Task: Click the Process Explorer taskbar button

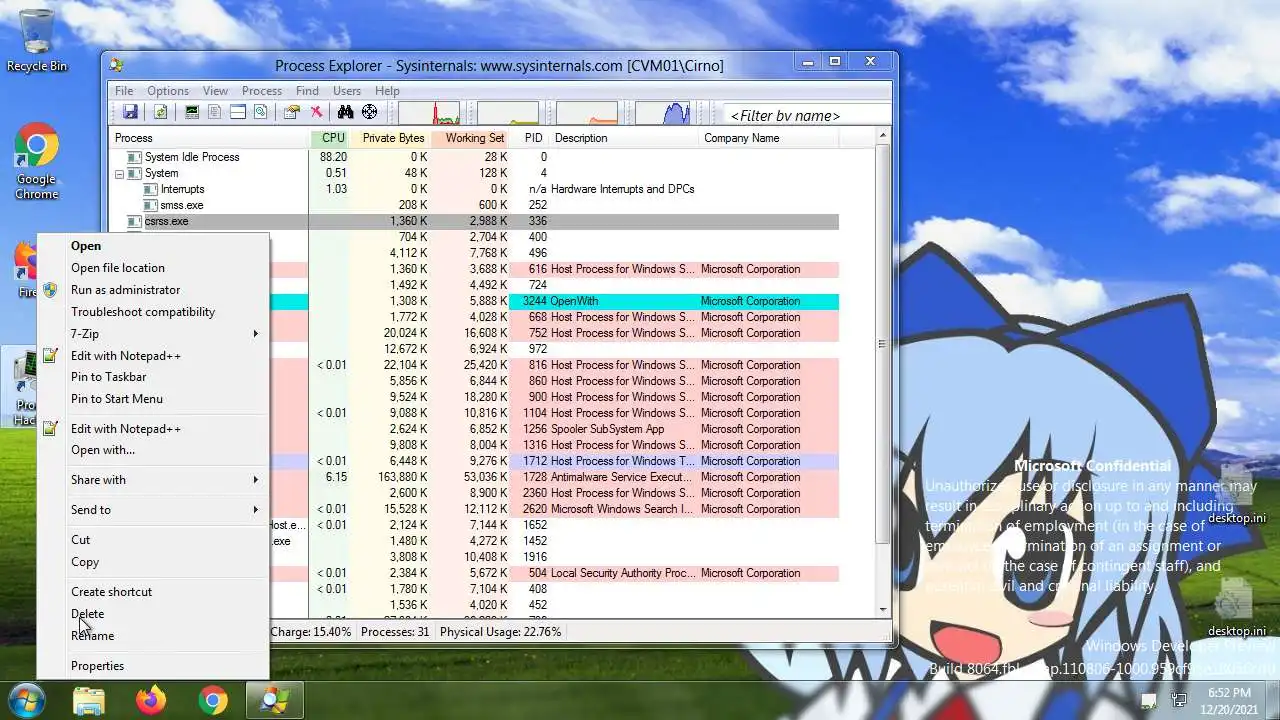Action: pos(274,700)
